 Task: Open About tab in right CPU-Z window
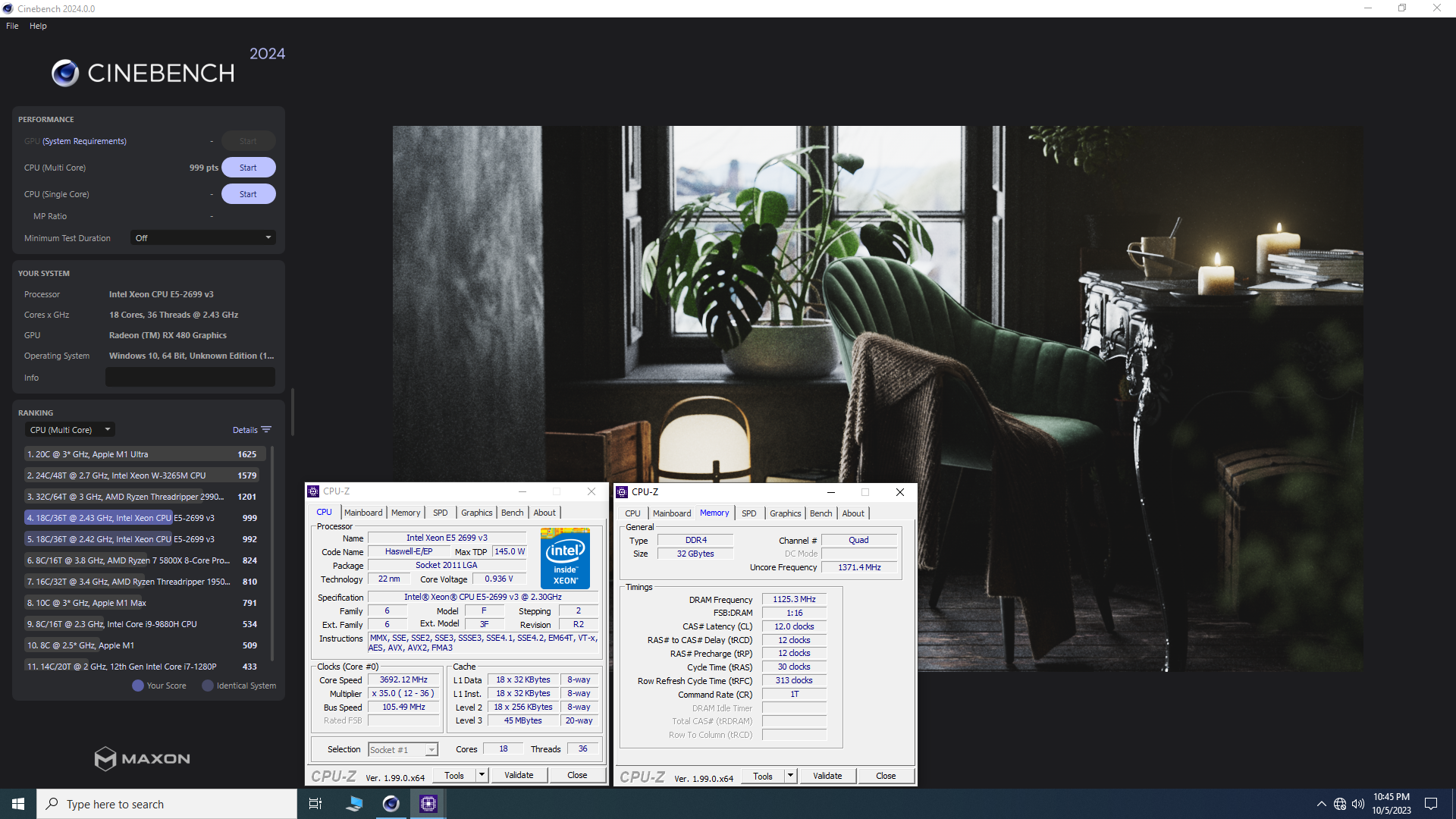[x=853, y=513]
